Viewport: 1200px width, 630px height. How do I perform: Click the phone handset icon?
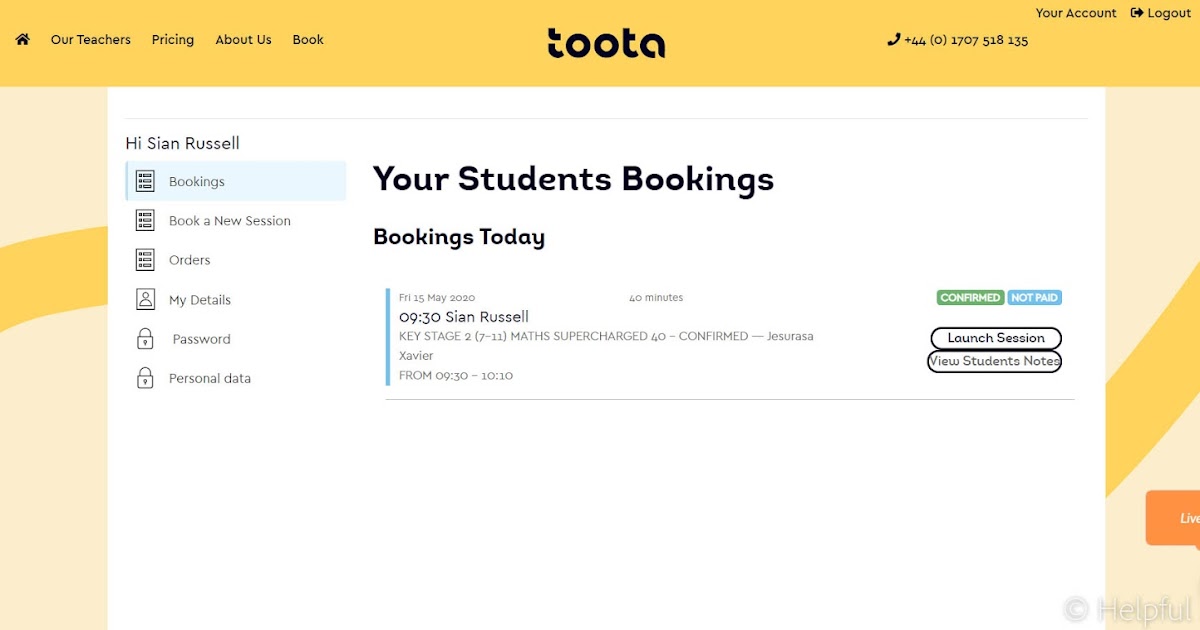coord(893,40)
